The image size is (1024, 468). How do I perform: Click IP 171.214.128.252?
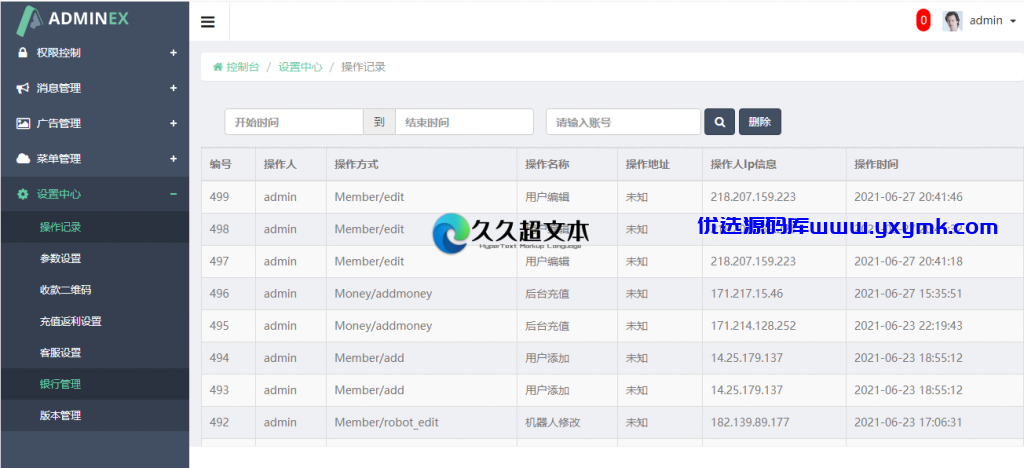click(754, 326)
